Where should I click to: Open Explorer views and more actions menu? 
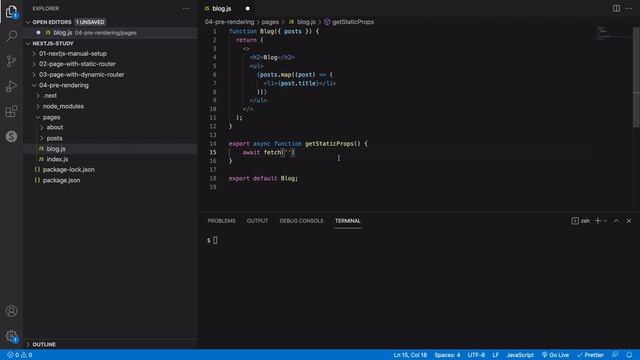(x=186, y=9)
